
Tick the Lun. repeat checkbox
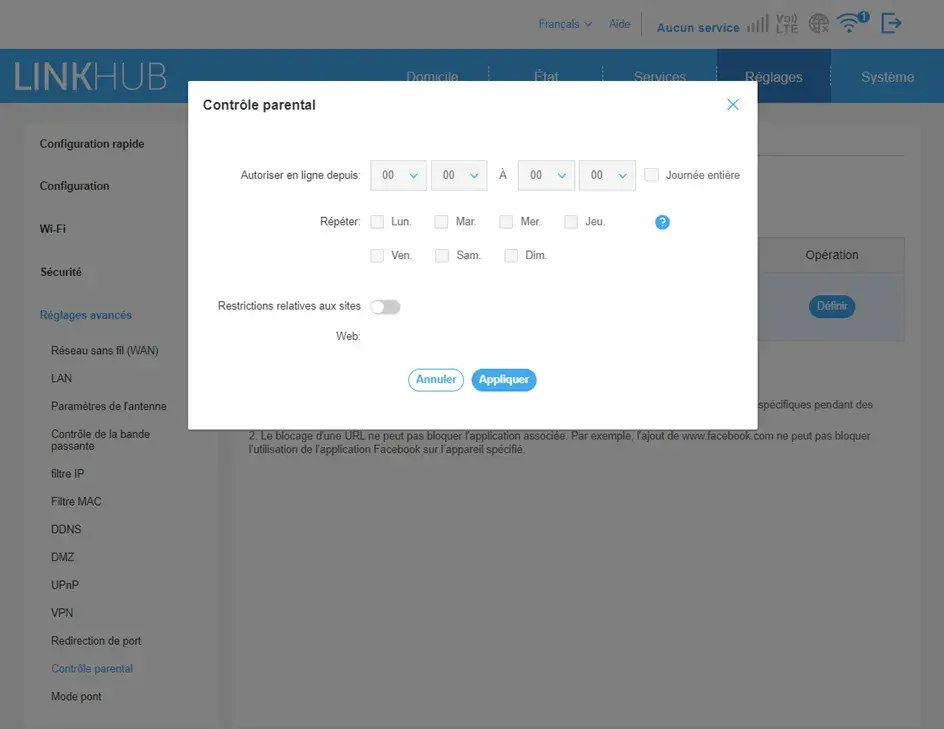[x=377, y=222]
